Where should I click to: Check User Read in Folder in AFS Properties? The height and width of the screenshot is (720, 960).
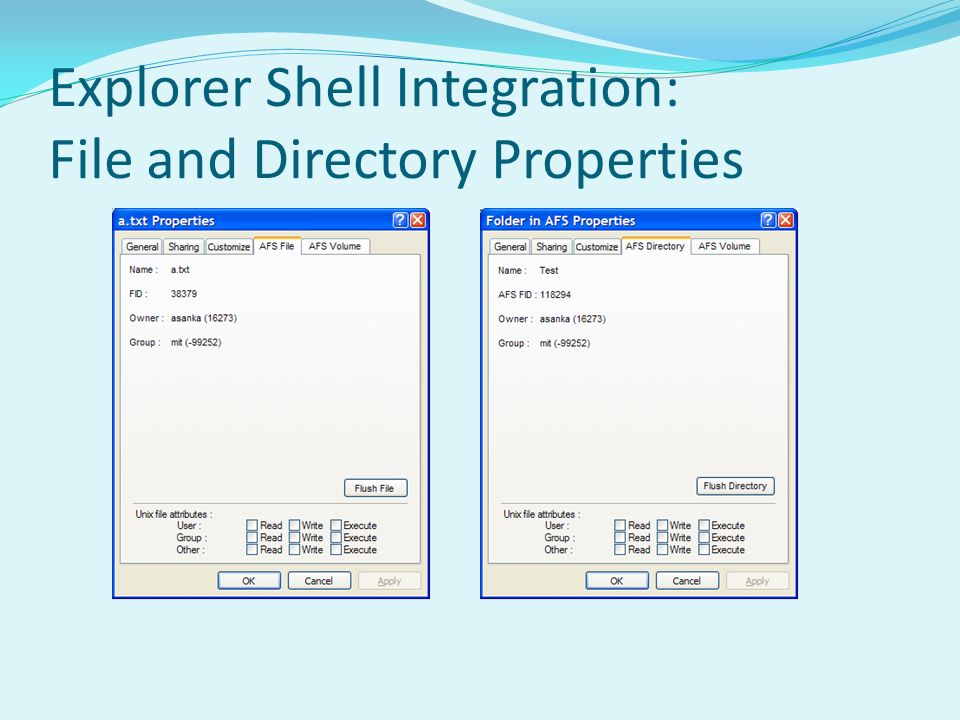coord(620,525)
